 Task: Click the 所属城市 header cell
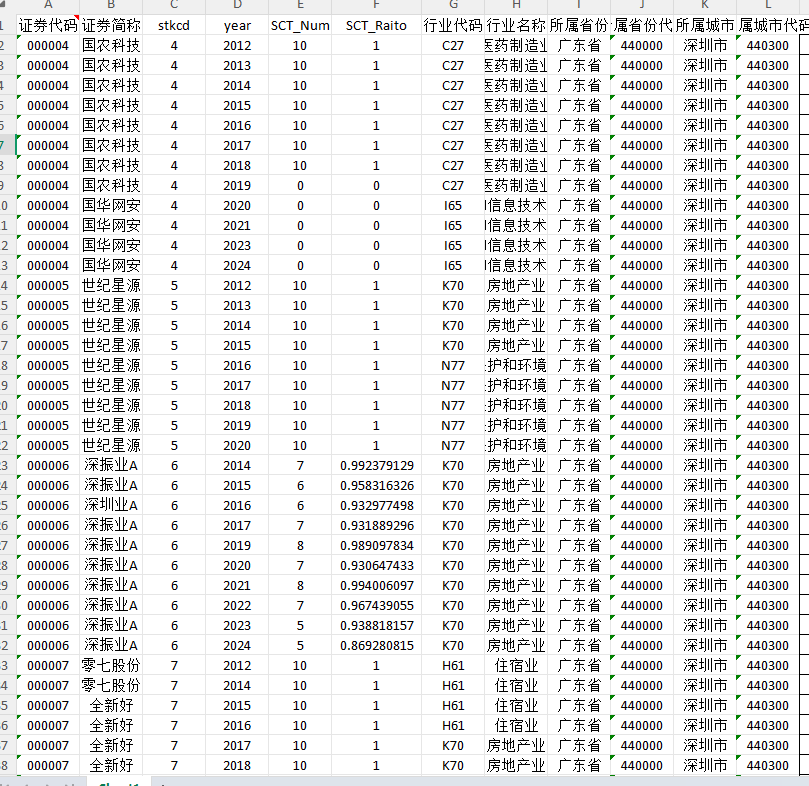(x=705, y=25)
